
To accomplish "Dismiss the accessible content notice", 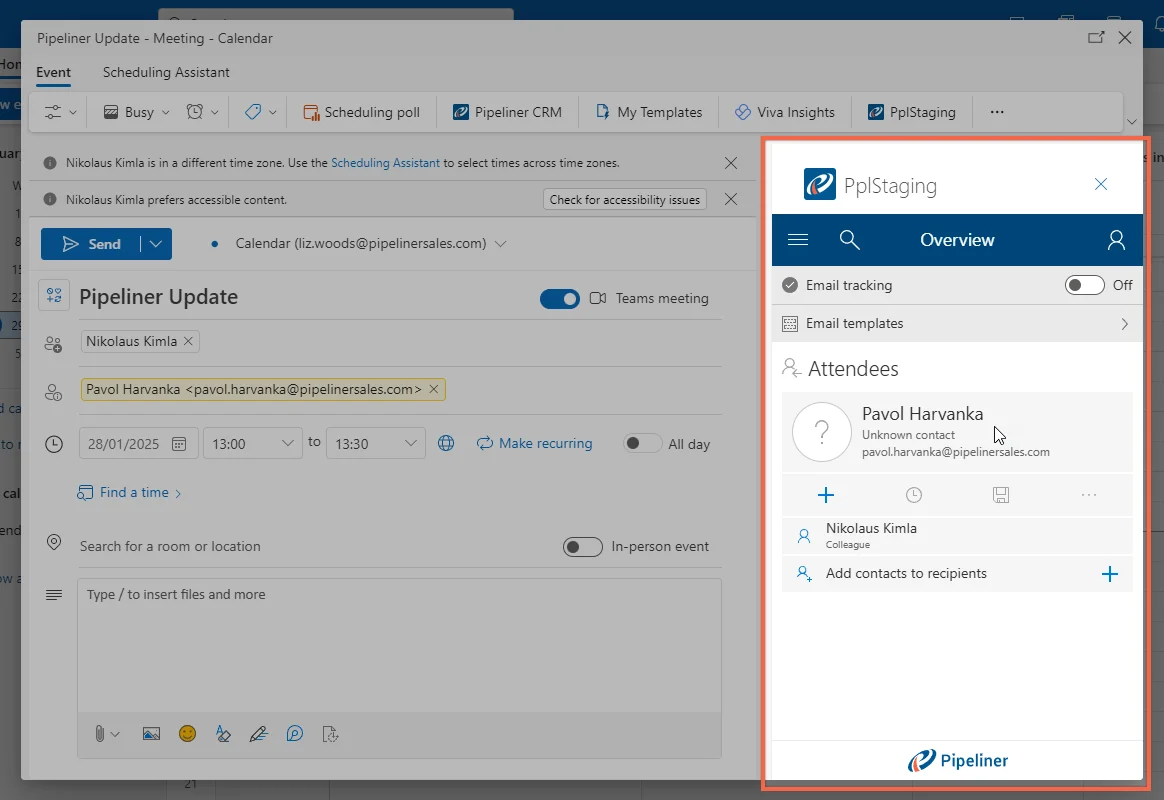I will click(730, 199).
